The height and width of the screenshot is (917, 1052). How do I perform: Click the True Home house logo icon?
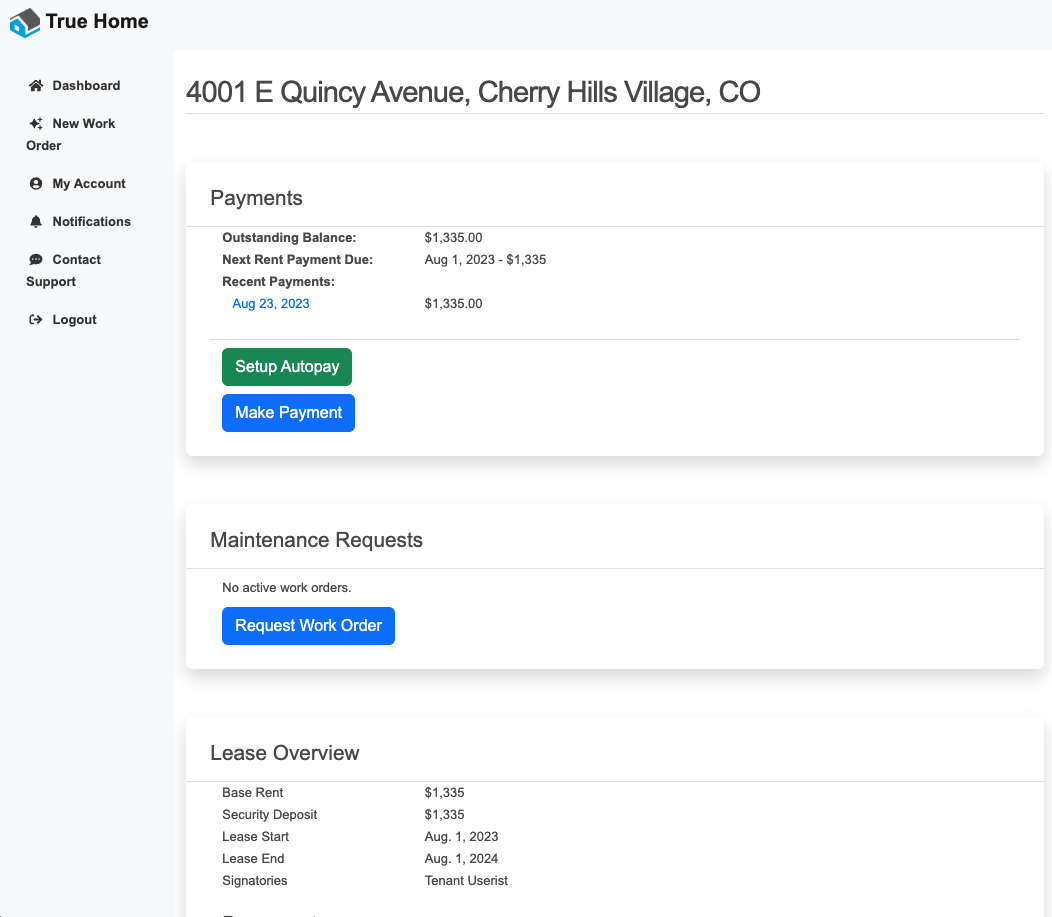coord(25,22)
